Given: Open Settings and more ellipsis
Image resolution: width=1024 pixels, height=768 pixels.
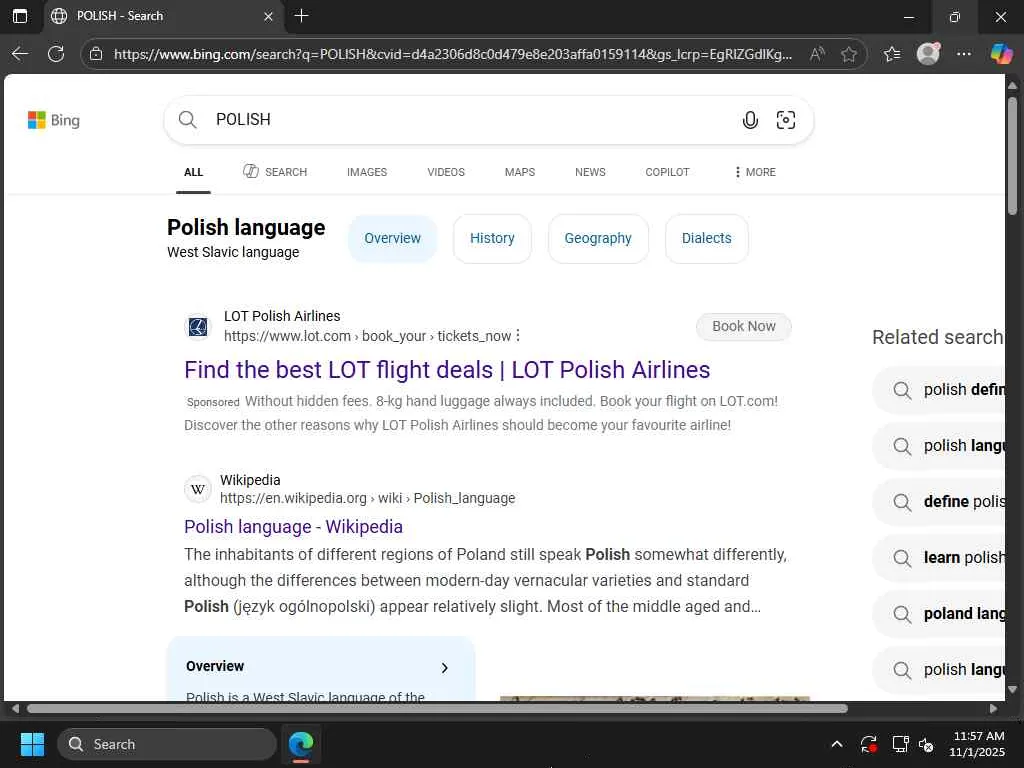Looking at the screenshot, I should tap(964, 54).
